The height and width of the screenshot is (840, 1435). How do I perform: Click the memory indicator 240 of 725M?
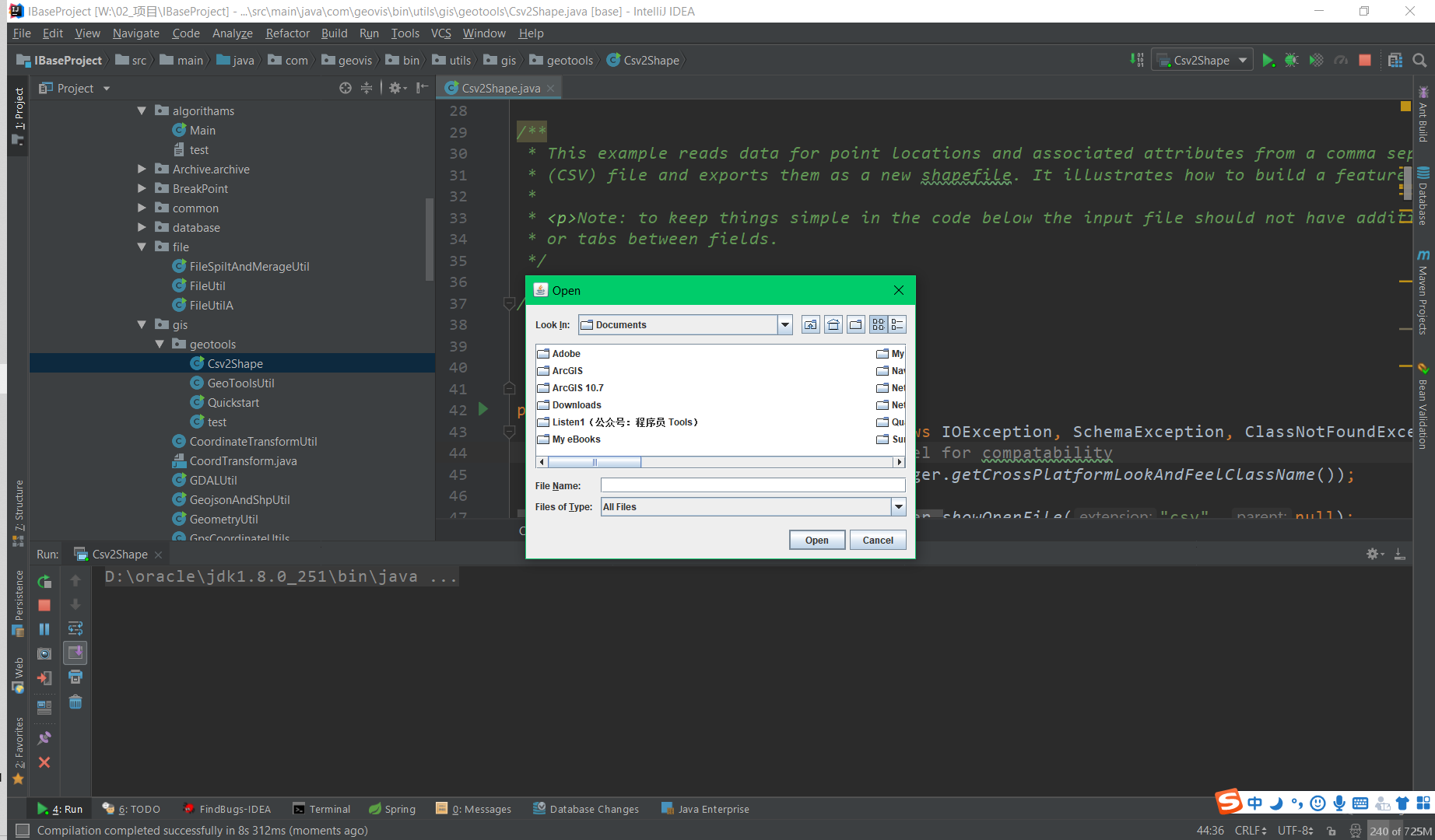[x=1400, y=831]
